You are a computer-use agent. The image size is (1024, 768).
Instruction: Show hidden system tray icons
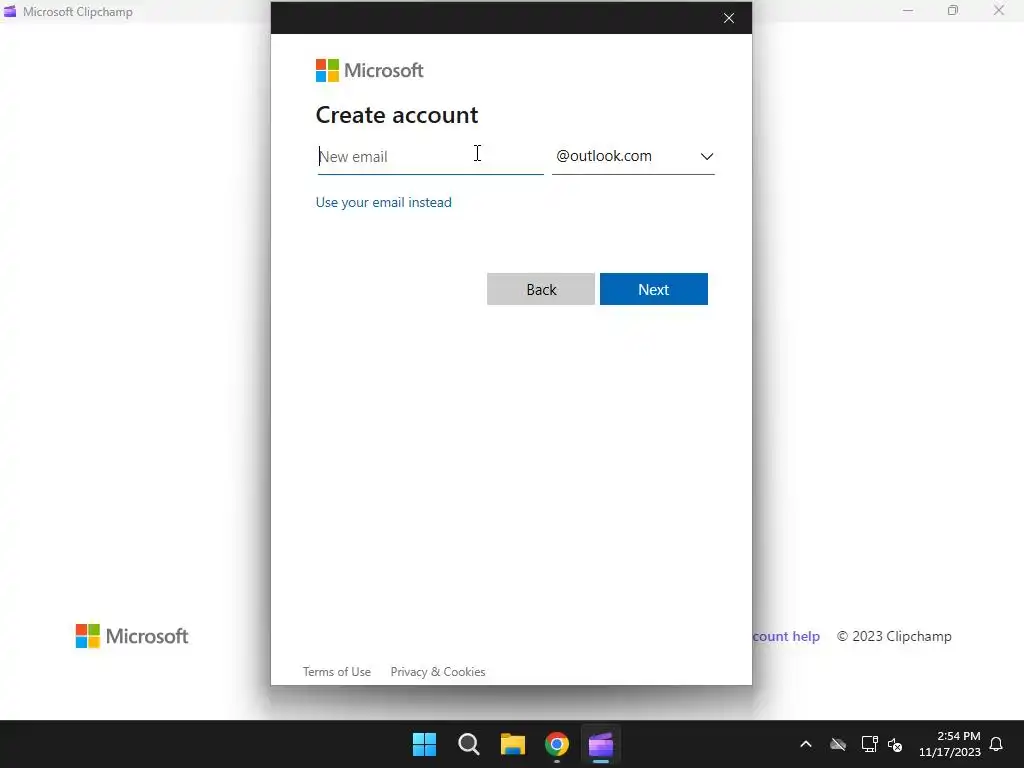coord(806,744)
